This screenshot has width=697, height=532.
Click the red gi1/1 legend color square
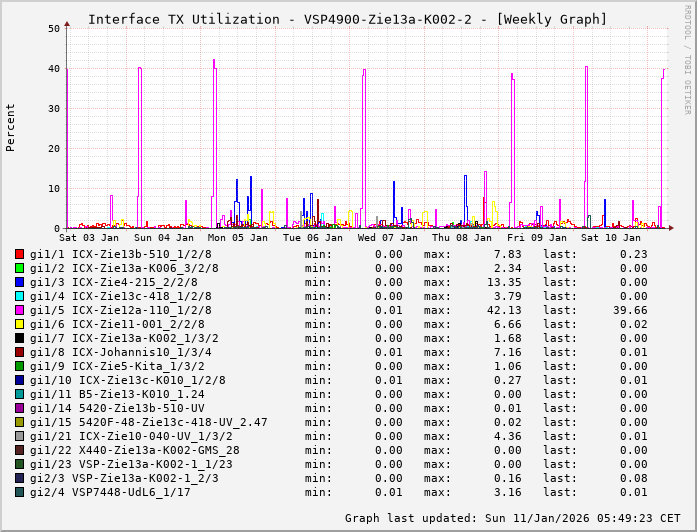tap(20, 254)
